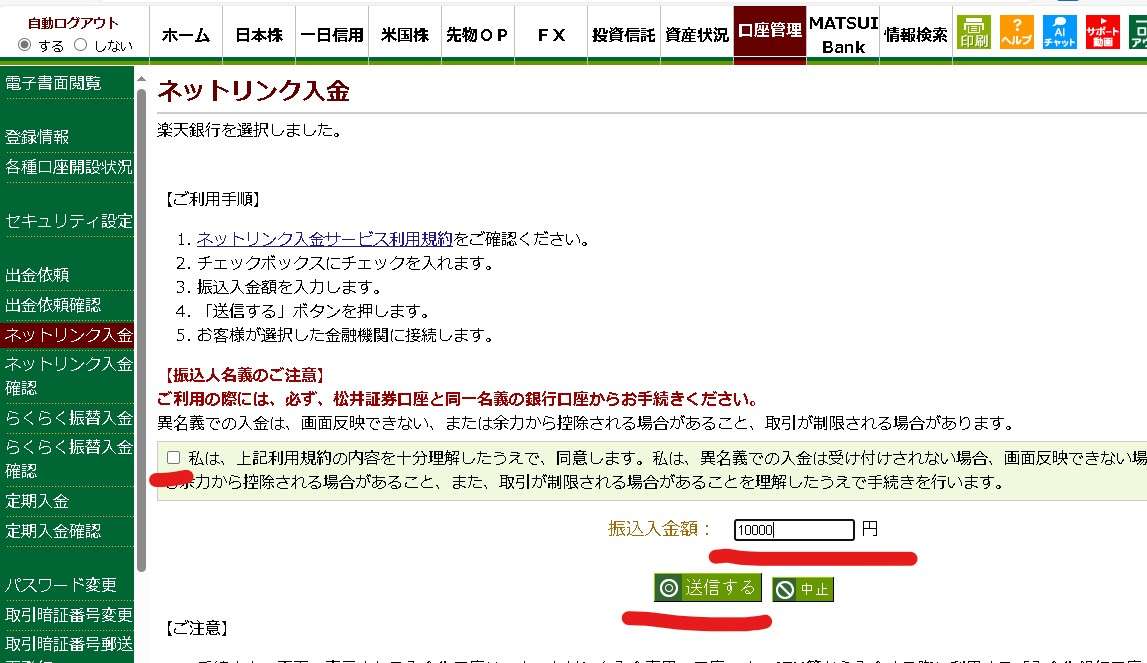Click the green 印刷 print icon
The width and height of the screenshot is (1147, 663).
coord(974,32)
